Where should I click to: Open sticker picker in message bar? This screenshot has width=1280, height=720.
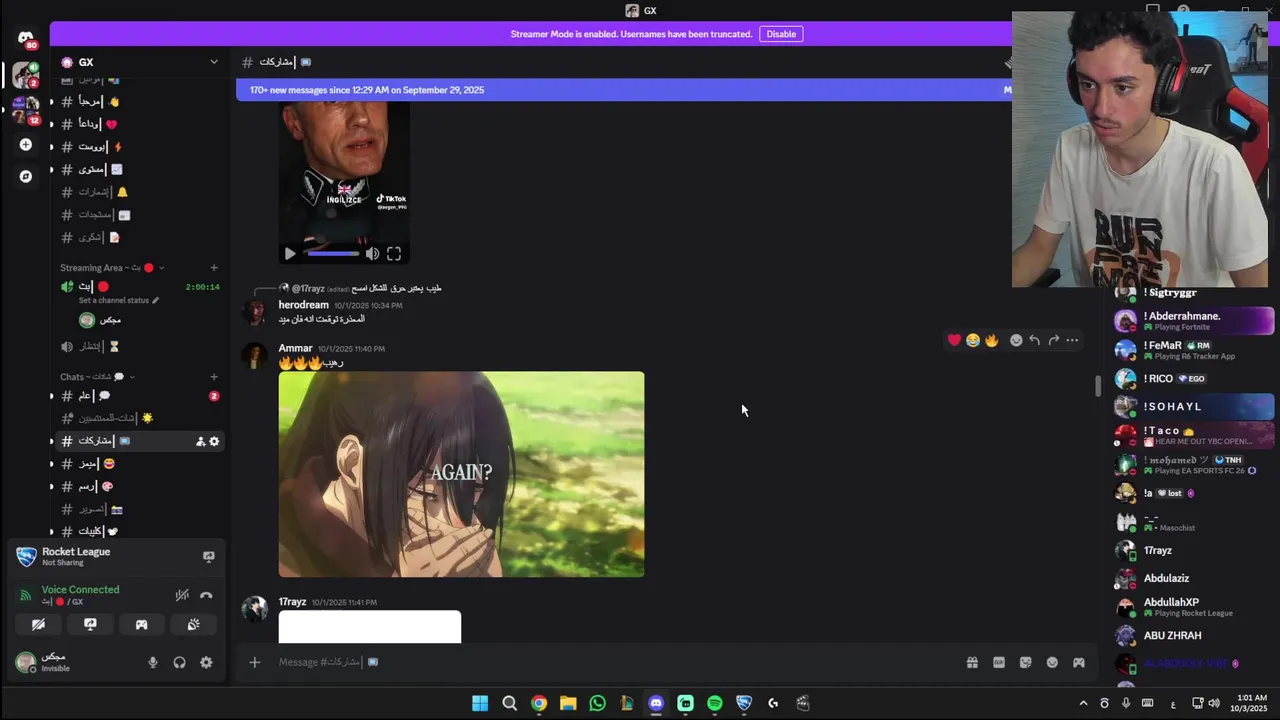[1025, 662]
